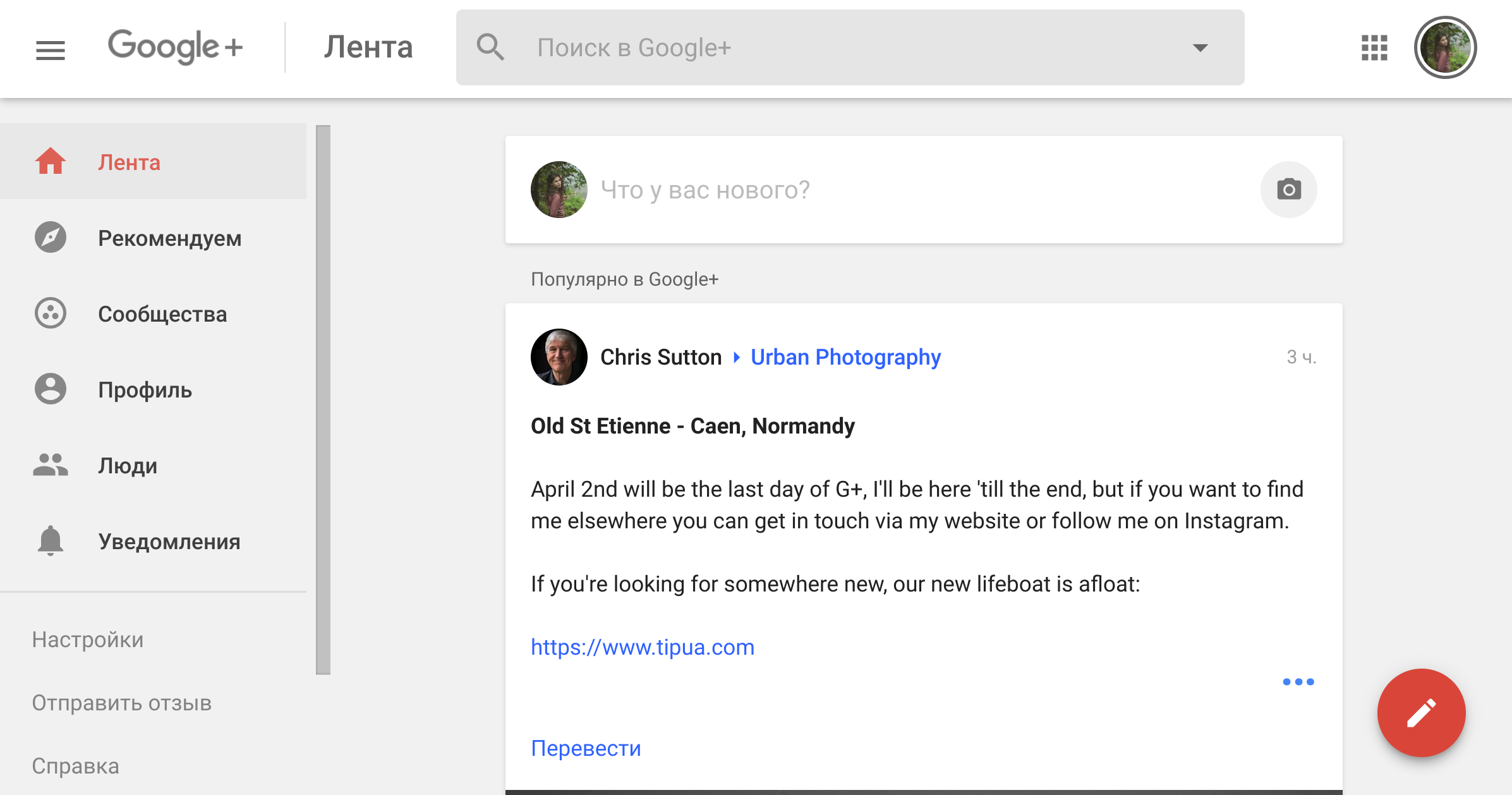The image size is (1512, 795).
Task: Click the camera icon to add photo
Action: tap(1288, 190)
